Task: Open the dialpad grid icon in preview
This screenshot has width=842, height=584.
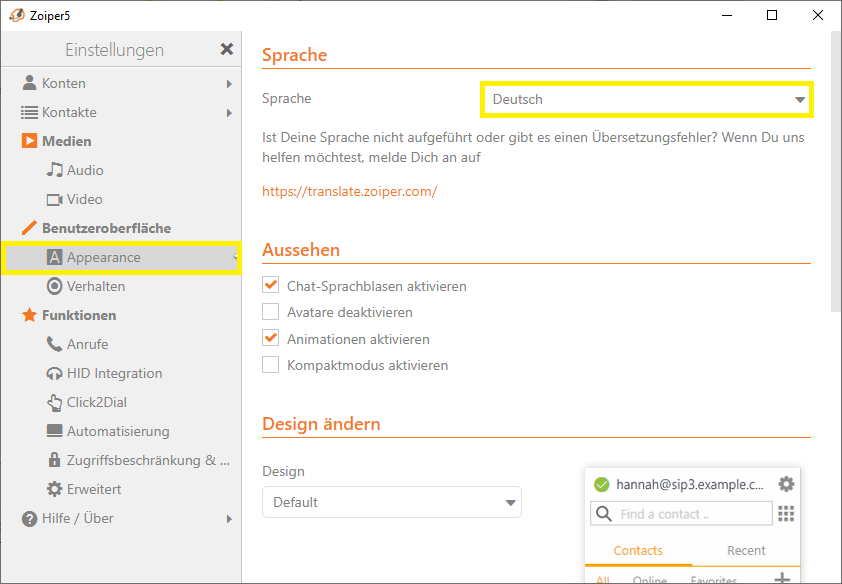Action: (x=786, y=514)
